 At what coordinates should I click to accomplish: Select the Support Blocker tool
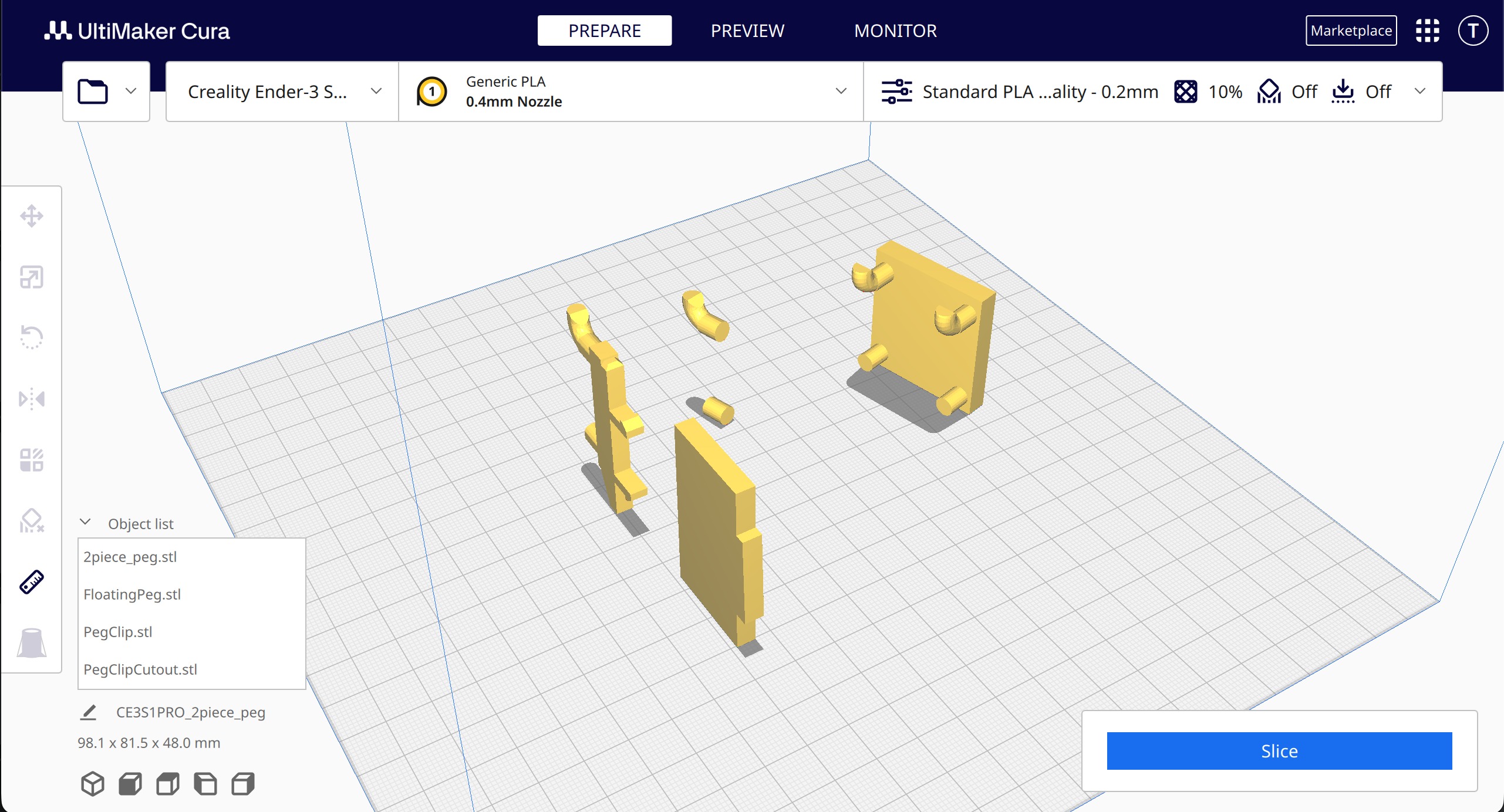[x=32, y=521]
